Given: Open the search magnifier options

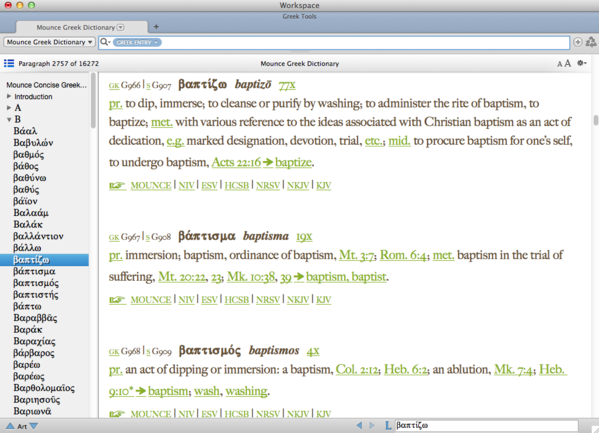Looking at the screenshot, I should coord(105,42).
